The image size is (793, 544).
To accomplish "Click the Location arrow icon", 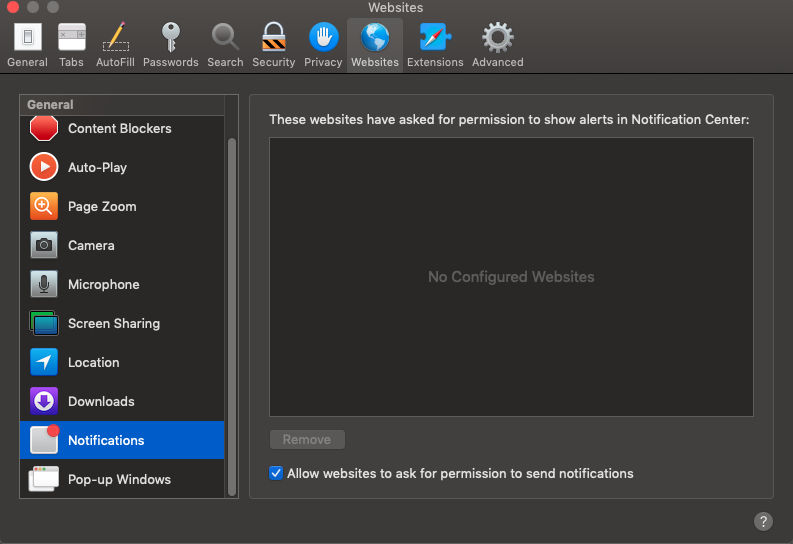I will 44,362.
